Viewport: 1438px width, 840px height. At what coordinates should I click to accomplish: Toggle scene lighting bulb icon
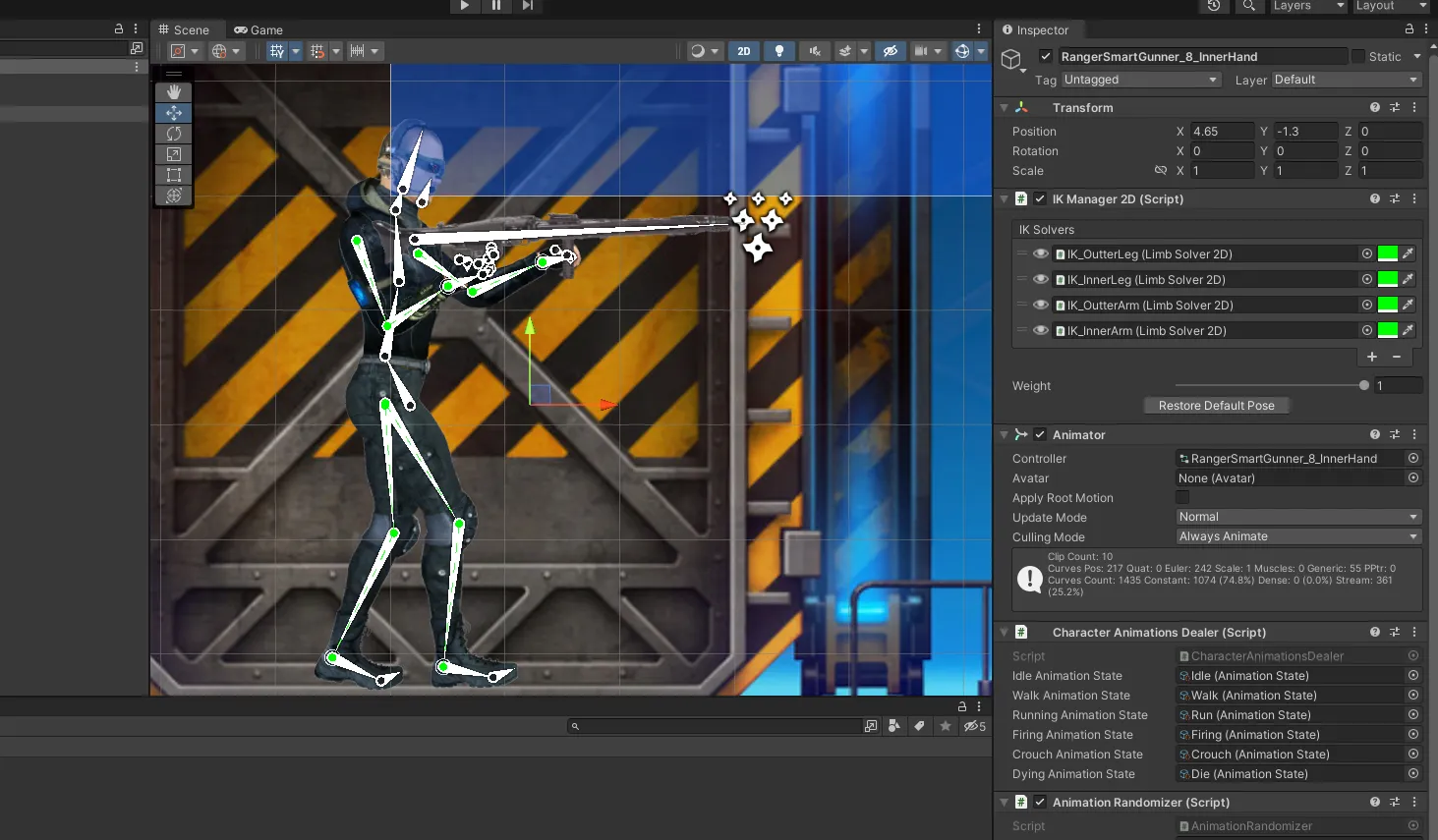(x=779, y=51)
